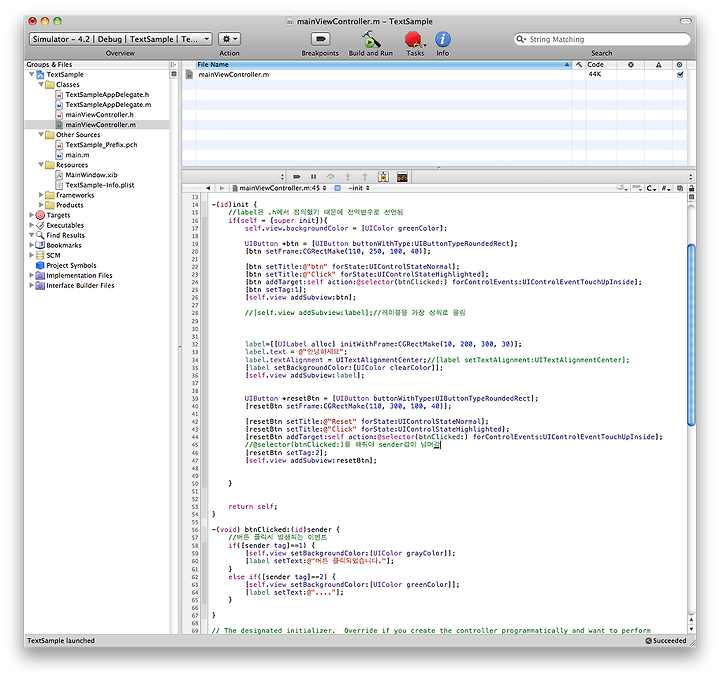
Task: Select TextSampleAppDelegate.m file
Action: pyautogui.click(x=108, y=105)
